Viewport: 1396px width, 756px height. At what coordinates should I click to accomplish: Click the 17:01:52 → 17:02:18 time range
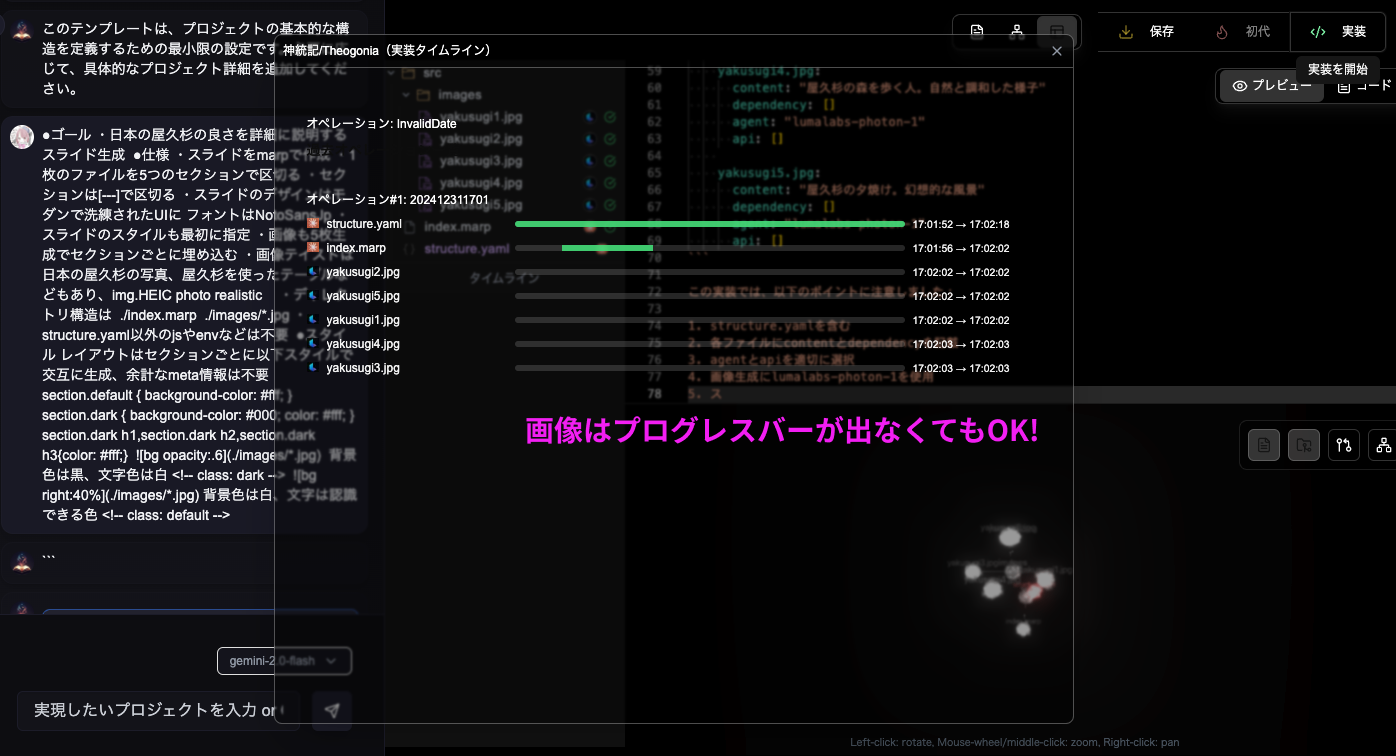[961, 224]
